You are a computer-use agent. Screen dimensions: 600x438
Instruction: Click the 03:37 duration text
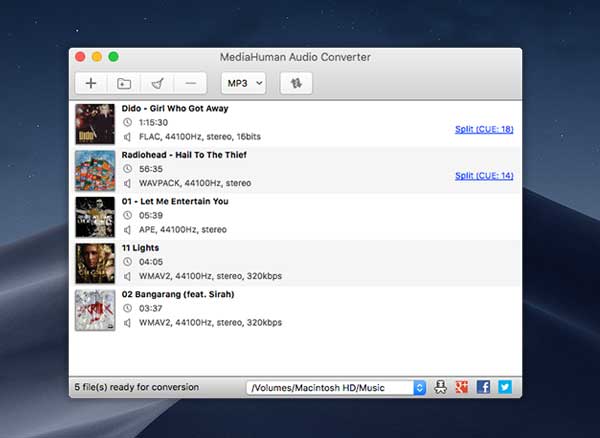point(151,308)
